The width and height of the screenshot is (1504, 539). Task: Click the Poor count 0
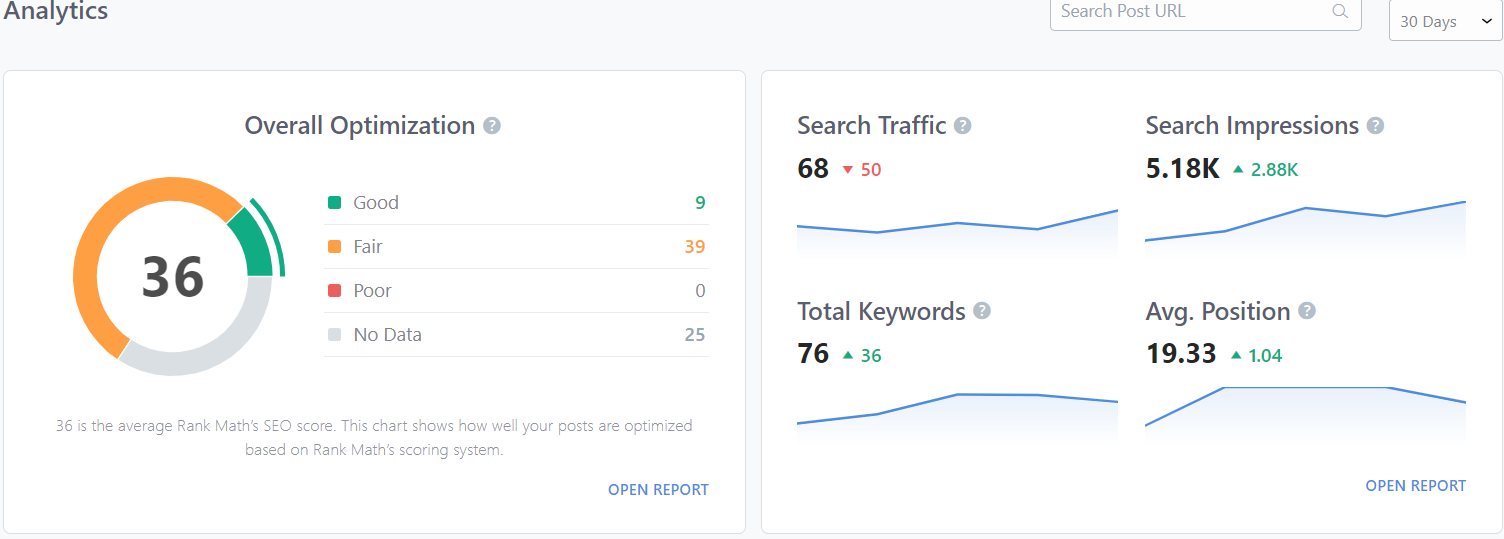pyautogui.click(x=700, y=291)
